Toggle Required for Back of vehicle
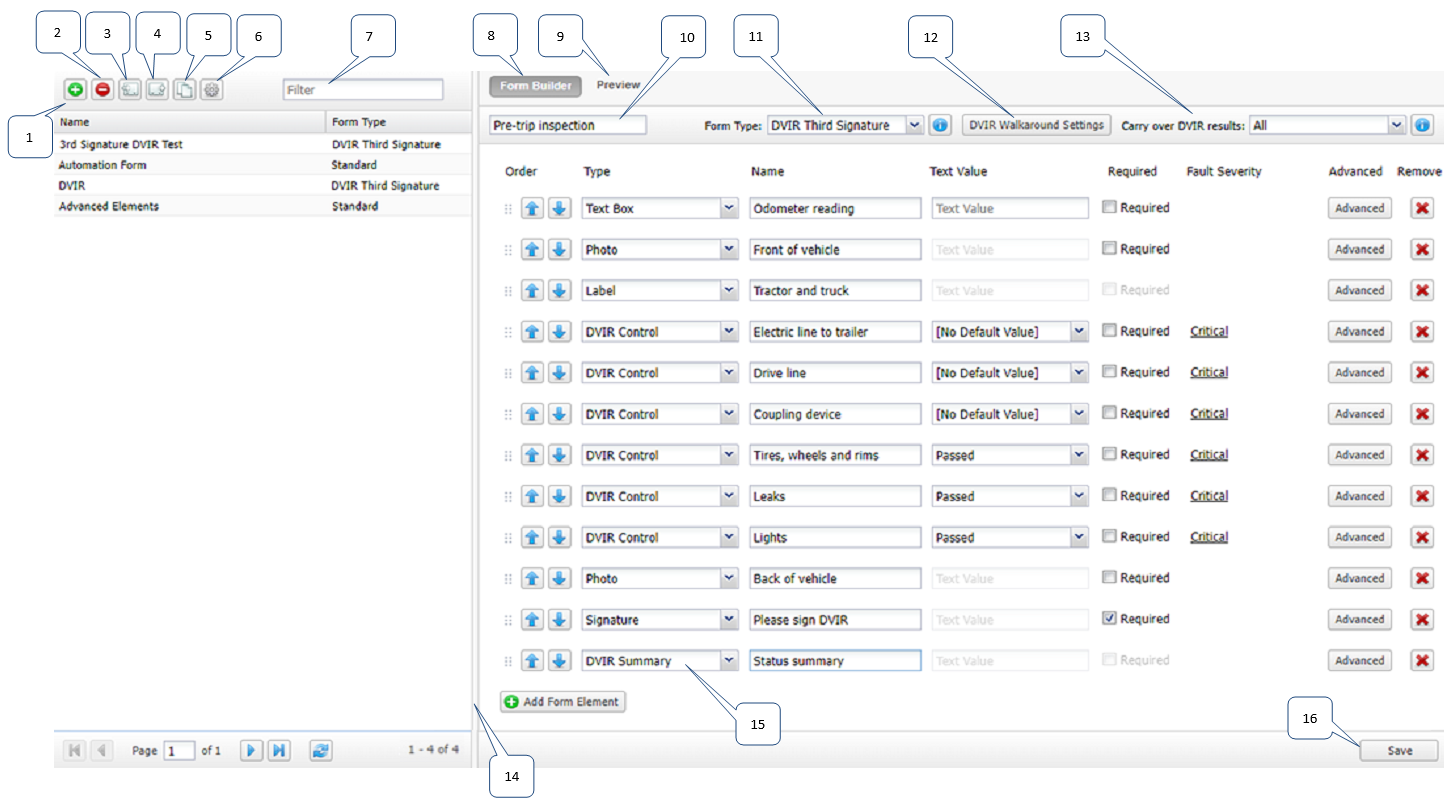 [x=1109, y=577]
